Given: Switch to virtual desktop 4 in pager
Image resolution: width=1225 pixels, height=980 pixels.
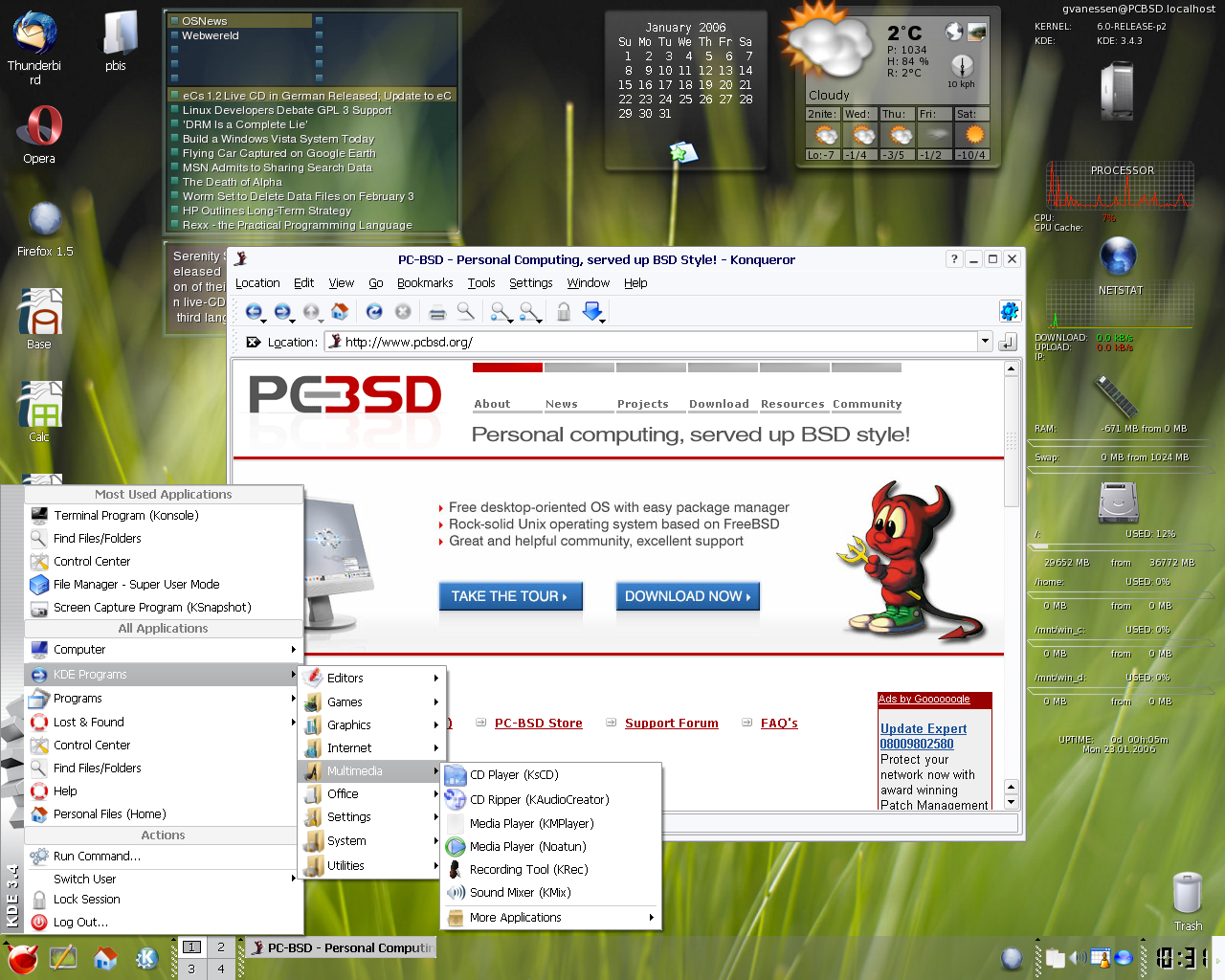Looking at the screenshot, I should [x=221, y=969].
